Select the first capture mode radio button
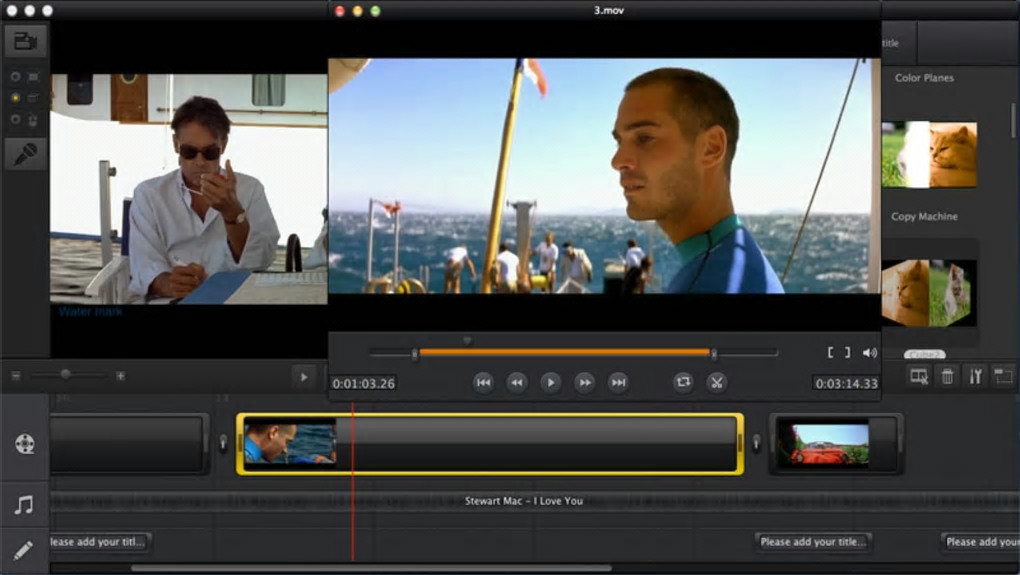1020x575 pixels. pos(15,77)
